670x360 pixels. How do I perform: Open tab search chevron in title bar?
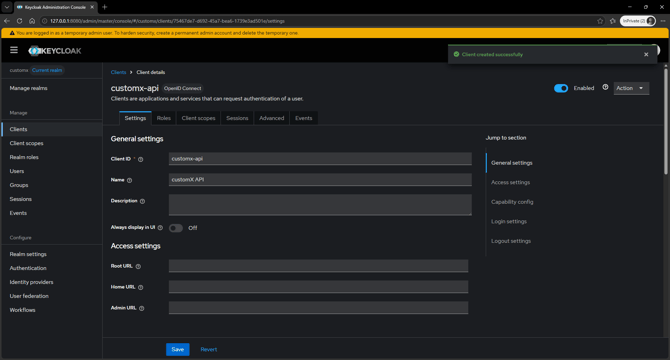click(7, 7)
